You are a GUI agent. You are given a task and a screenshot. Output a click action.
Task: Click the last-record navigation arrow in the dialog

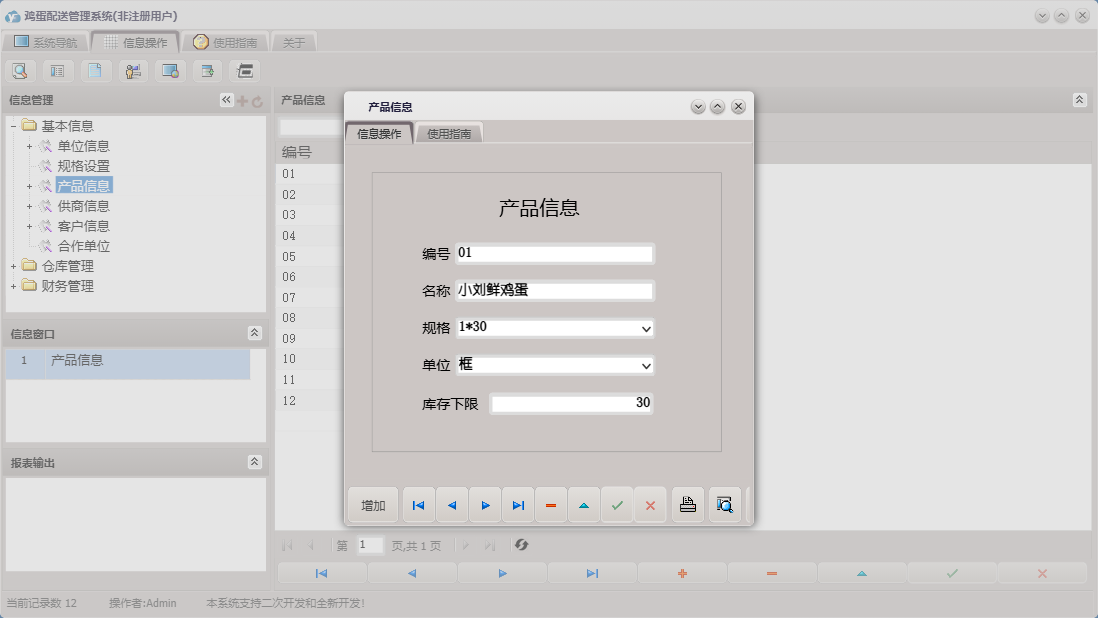click(x=518, y=505)
